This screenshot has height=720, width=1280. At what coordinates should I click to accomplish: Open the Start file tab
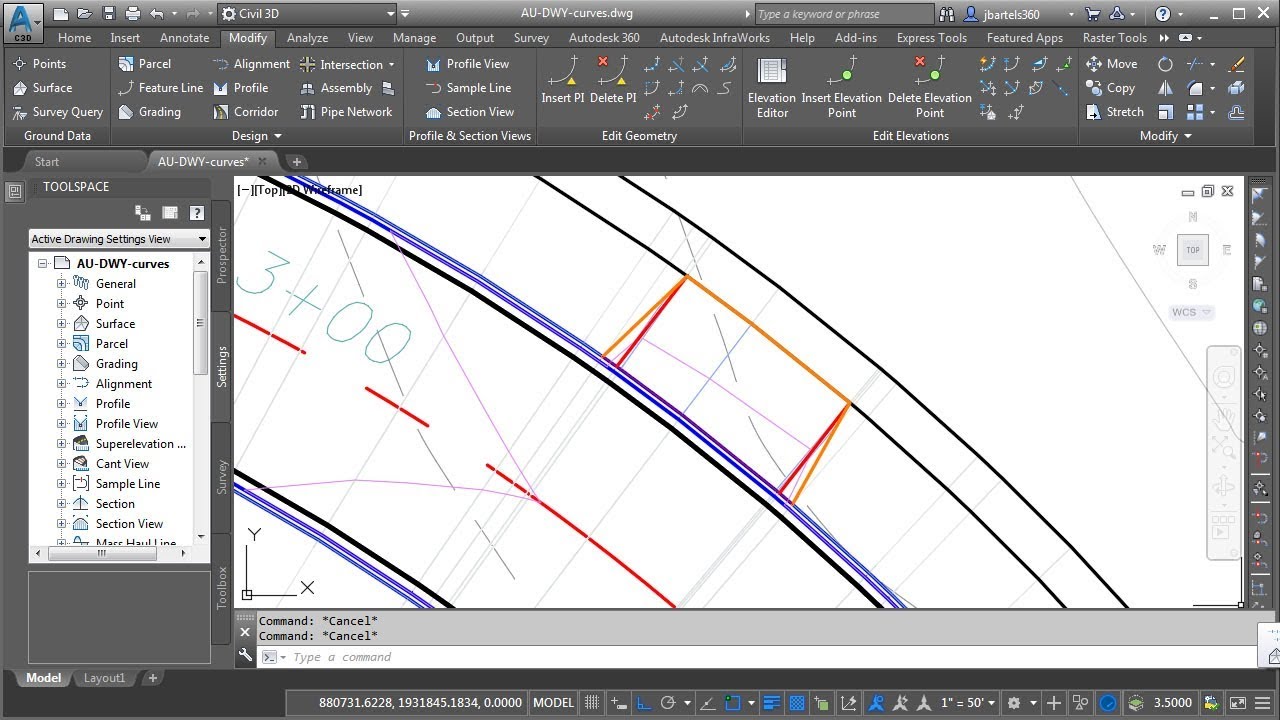47,162
